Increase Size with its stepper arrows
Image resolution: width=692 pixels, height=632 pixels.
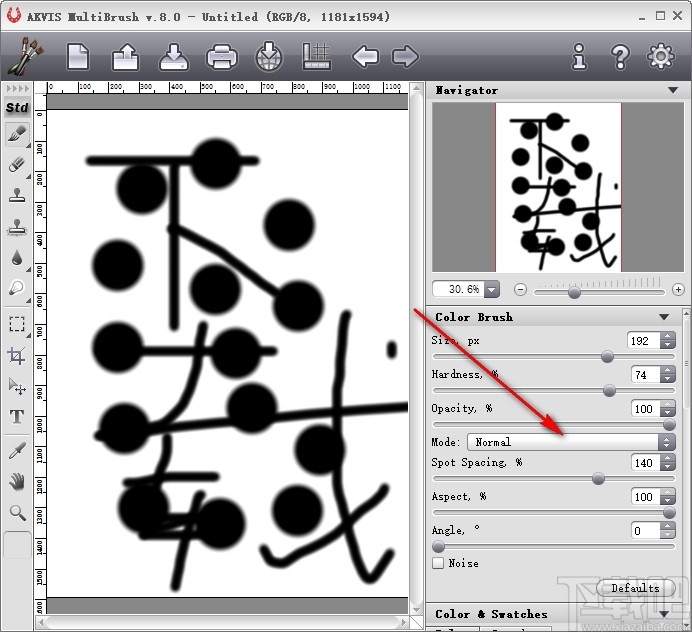[x=668, y=341]
